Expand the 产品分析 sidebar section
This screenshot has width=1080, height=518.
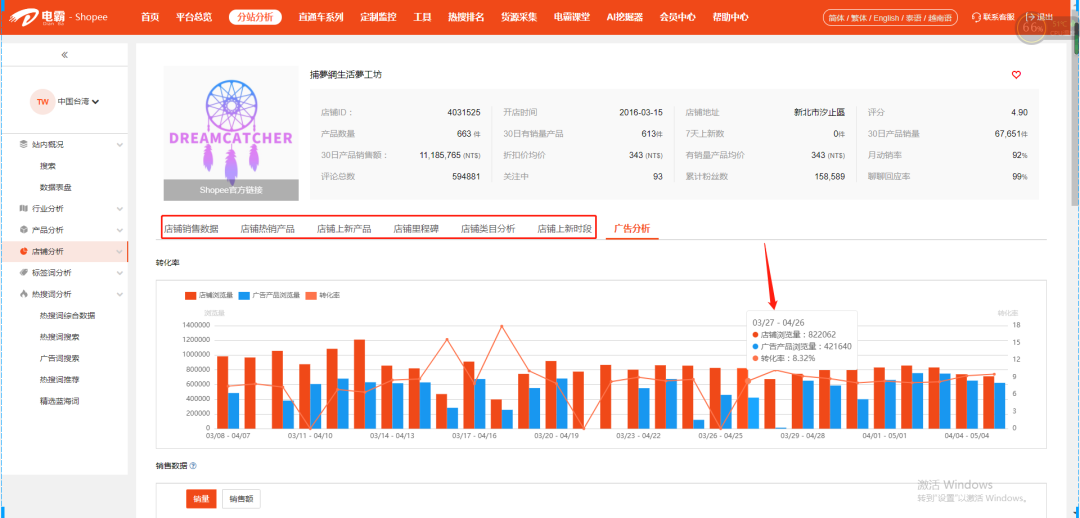pos(119,230)
